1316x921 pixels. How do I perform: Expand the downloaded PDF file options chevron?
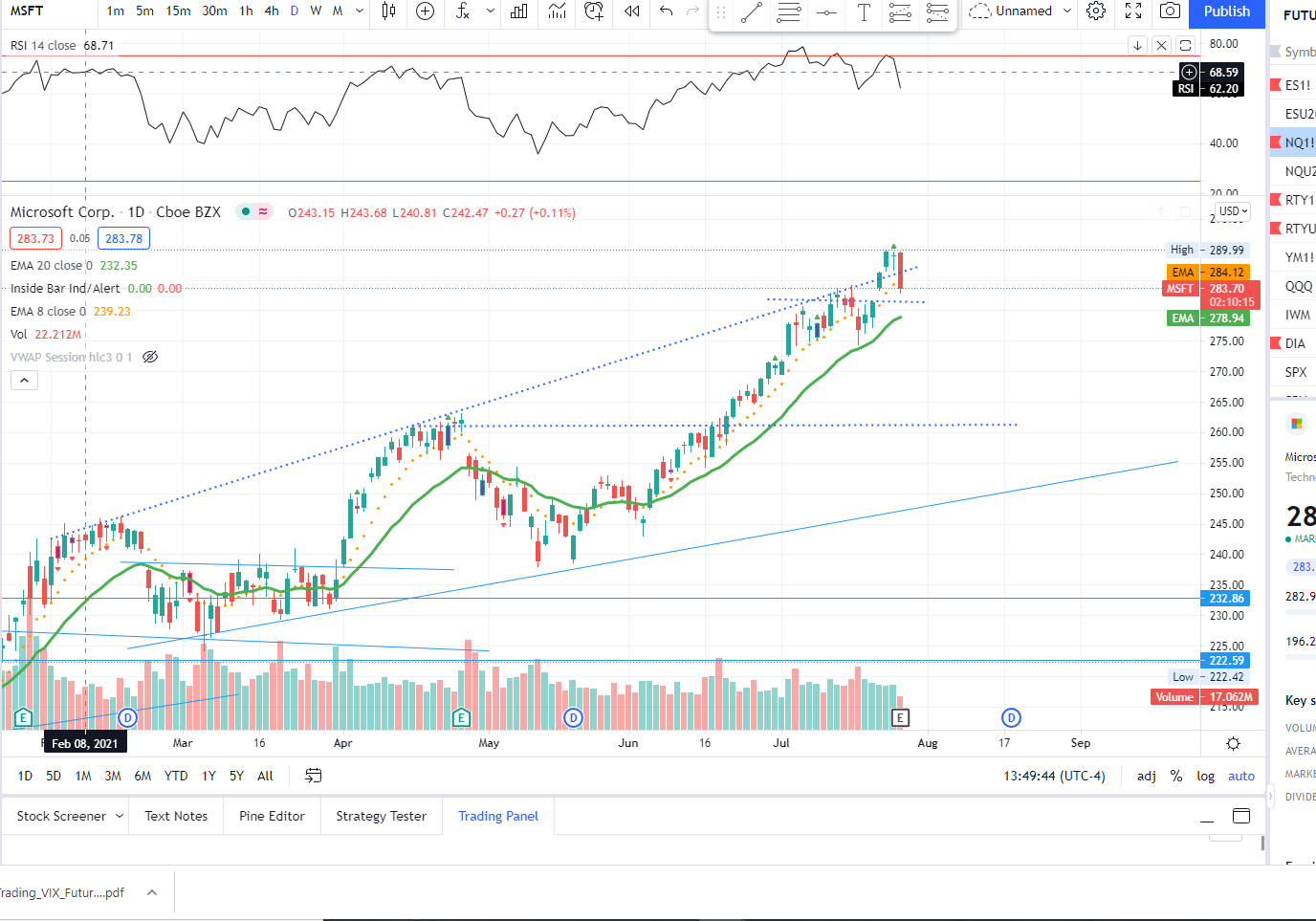151,892
